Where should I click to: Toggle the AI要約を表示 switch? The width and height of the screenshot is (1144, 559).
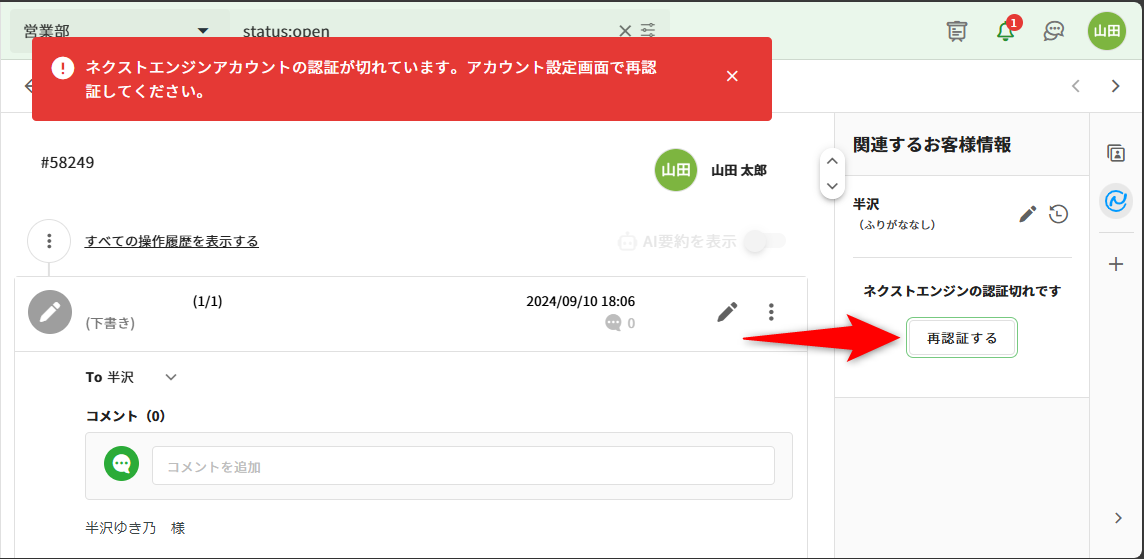[x=765, y=241]
